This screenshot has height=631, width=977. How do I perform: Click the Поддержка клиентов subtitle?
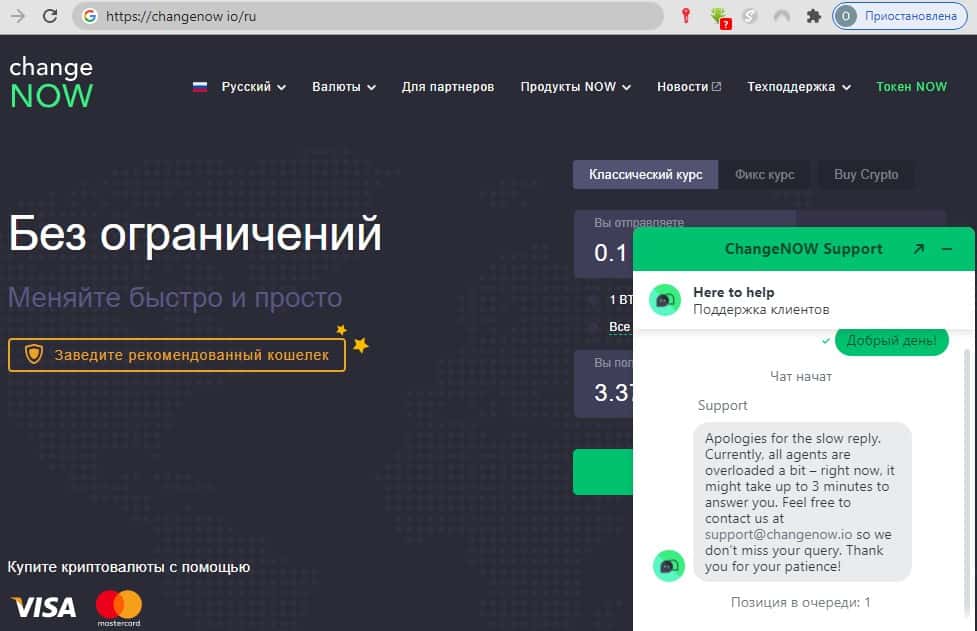(761, 310)
